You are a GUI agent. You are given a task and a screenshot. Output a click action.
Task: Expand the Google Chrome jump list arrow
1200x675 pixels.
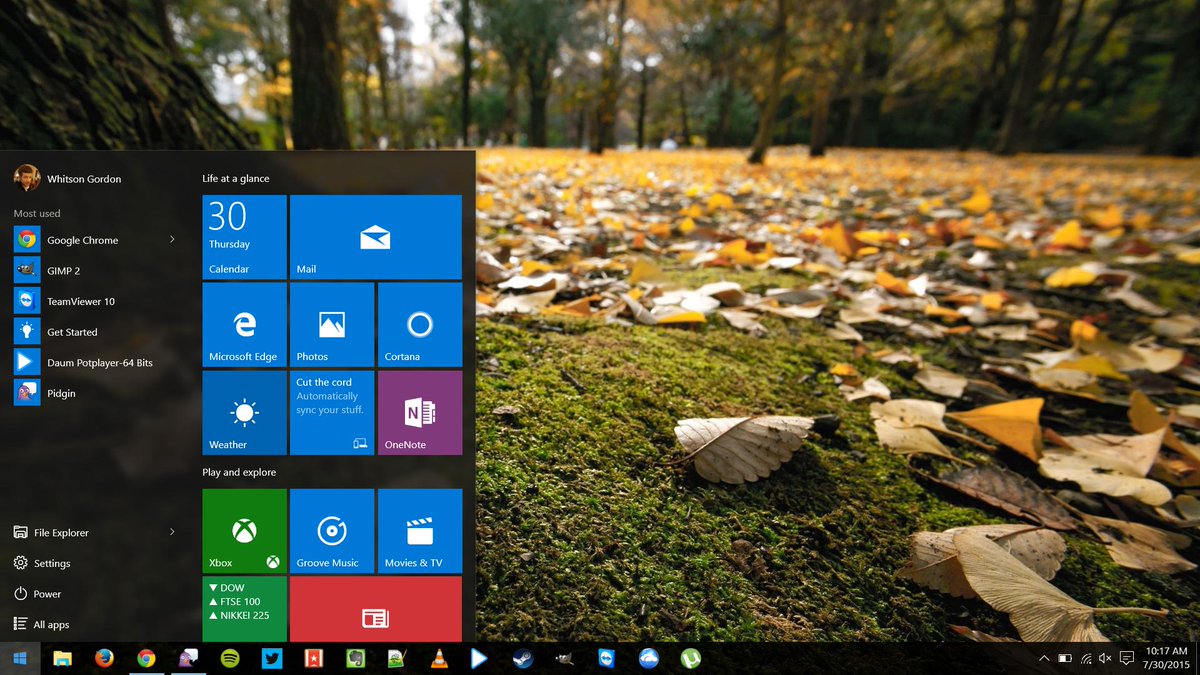pyautogui.click(x=170, y=239)
